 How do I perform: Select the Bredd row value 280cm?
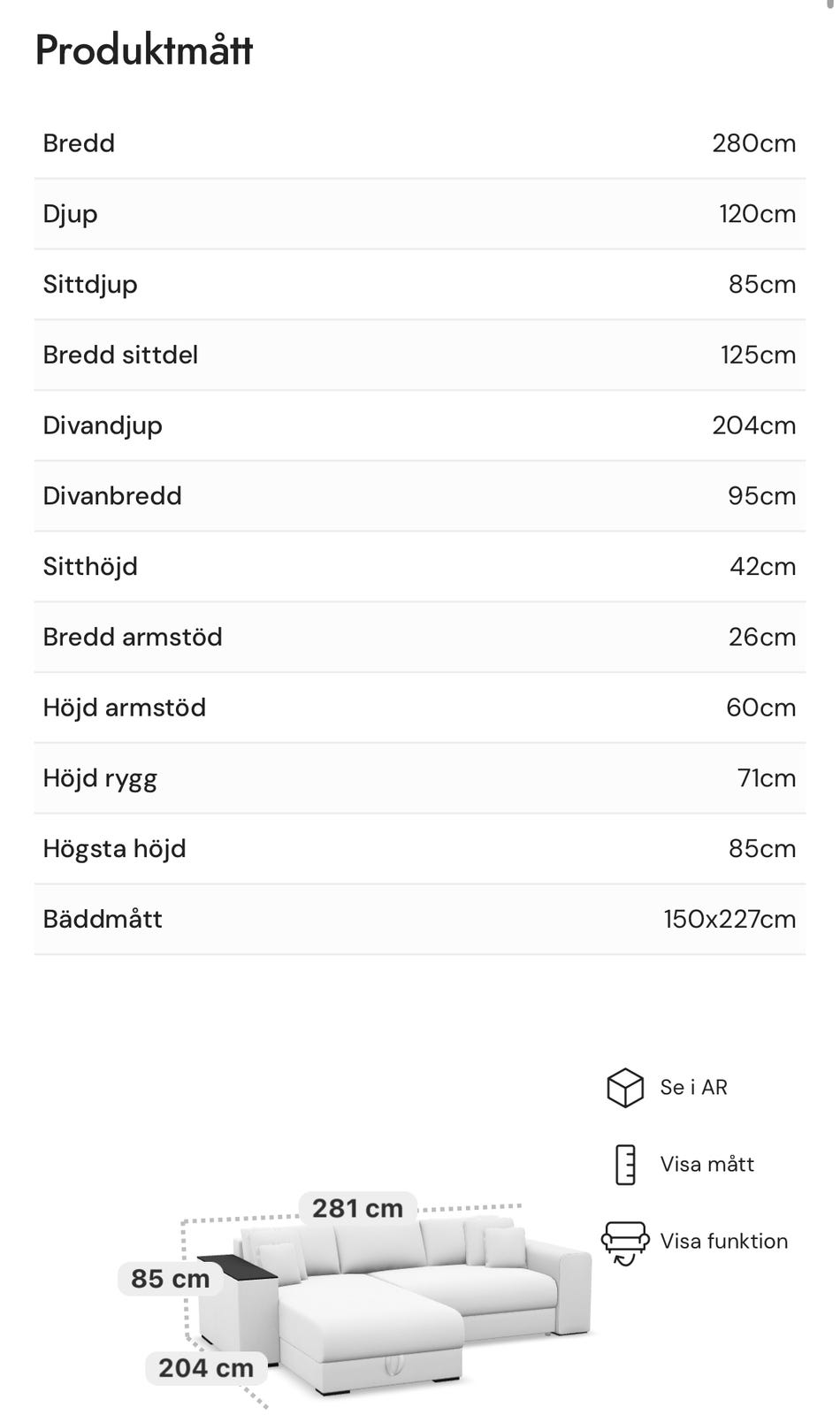click(753, 143)
